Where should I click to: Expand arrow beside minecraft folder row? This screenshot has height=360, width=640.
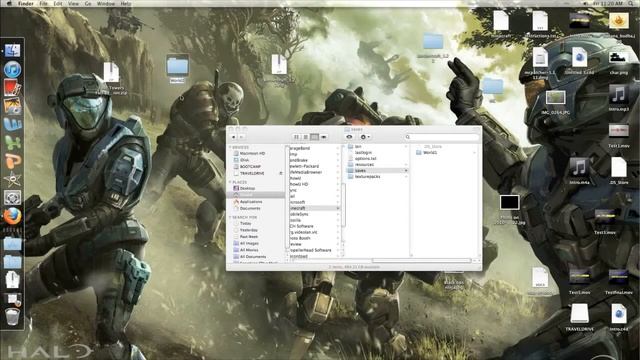pyautogui.click(x=338, y=208)
